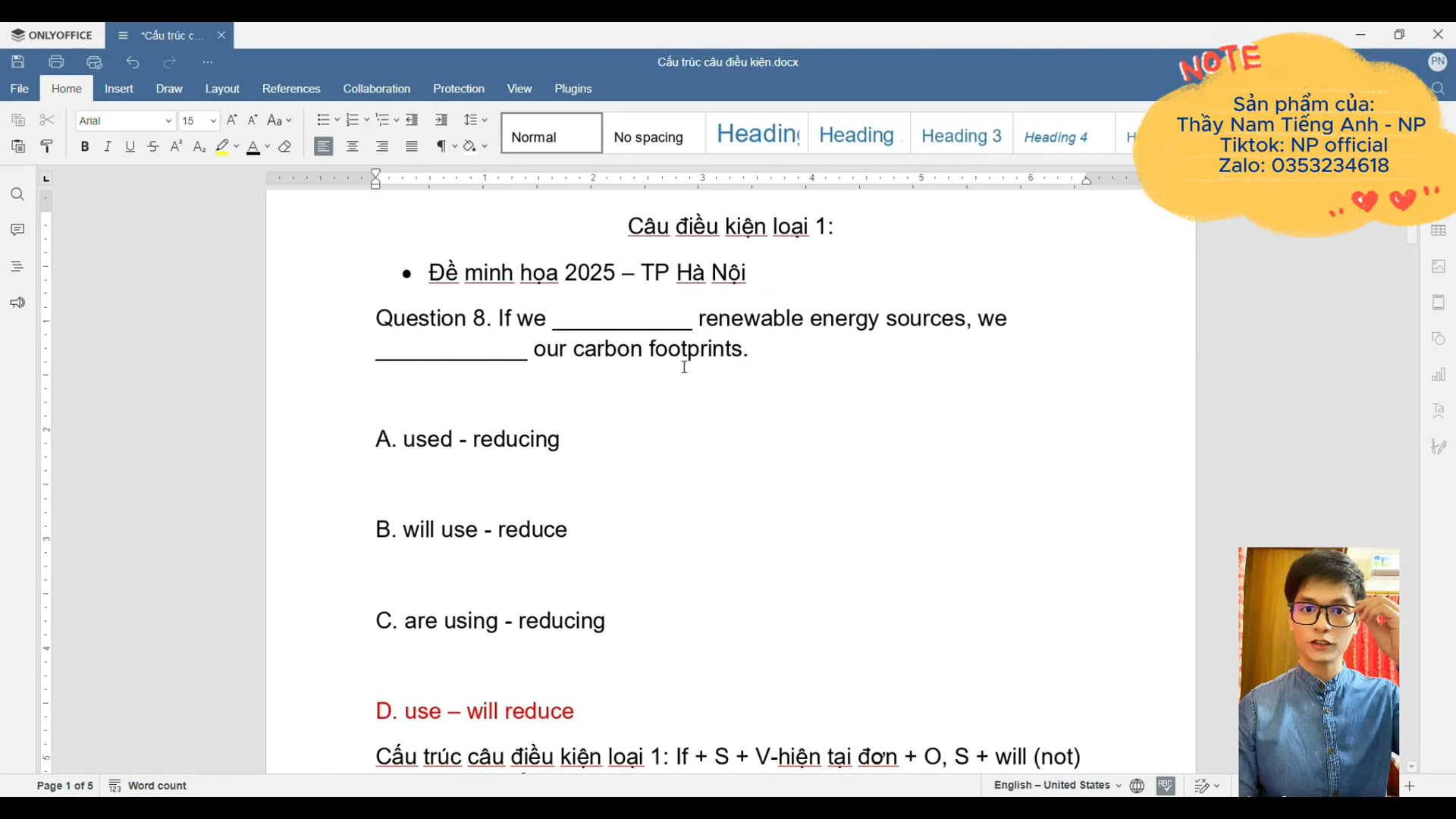Viewport: 1456px width, 819px height.
Task: Open the document Navigation headings panel
Action: pos(17,266)
